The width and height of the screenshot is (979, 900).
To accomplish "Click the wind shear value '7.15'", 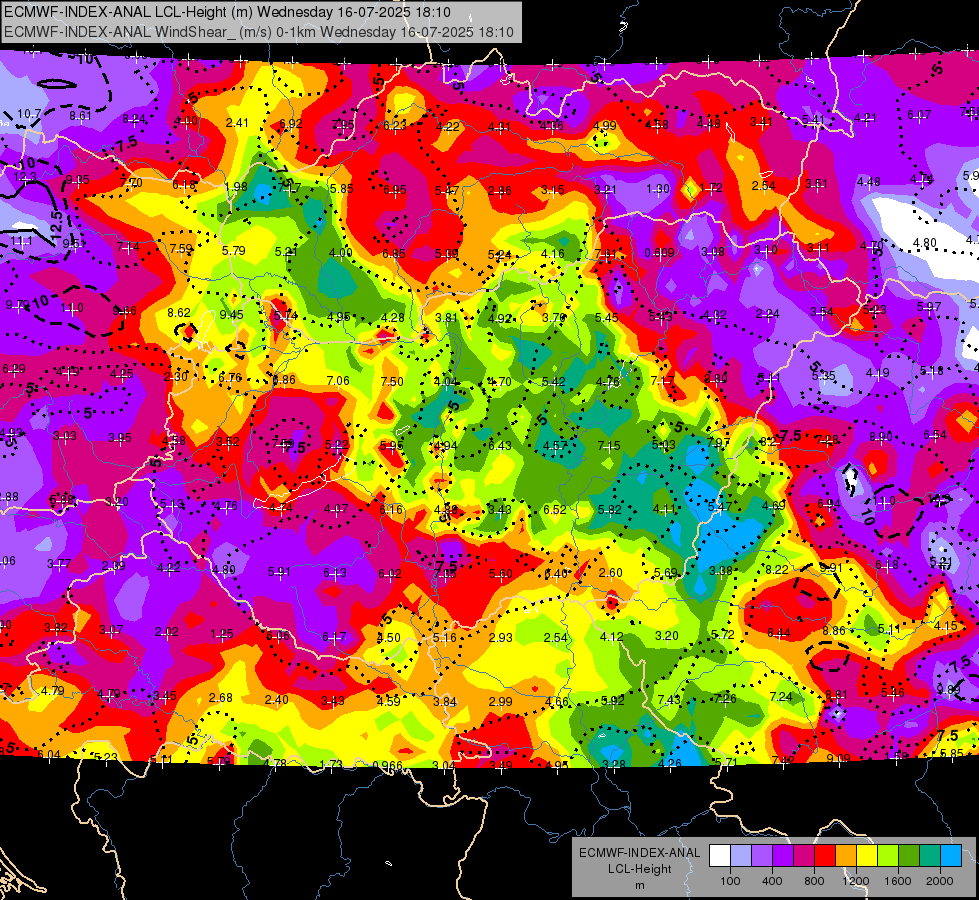I will [x=609, y=445].
